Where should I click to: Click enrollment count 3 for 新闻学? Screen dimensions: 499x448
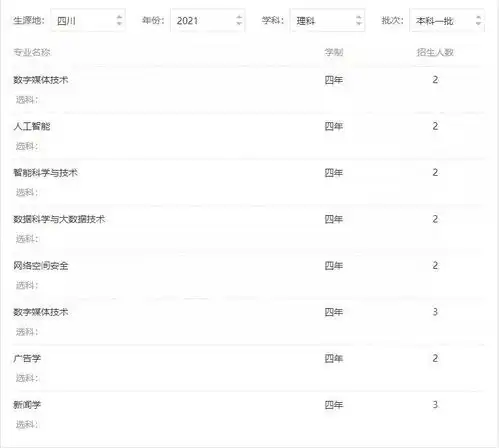[x=435, y=405]
